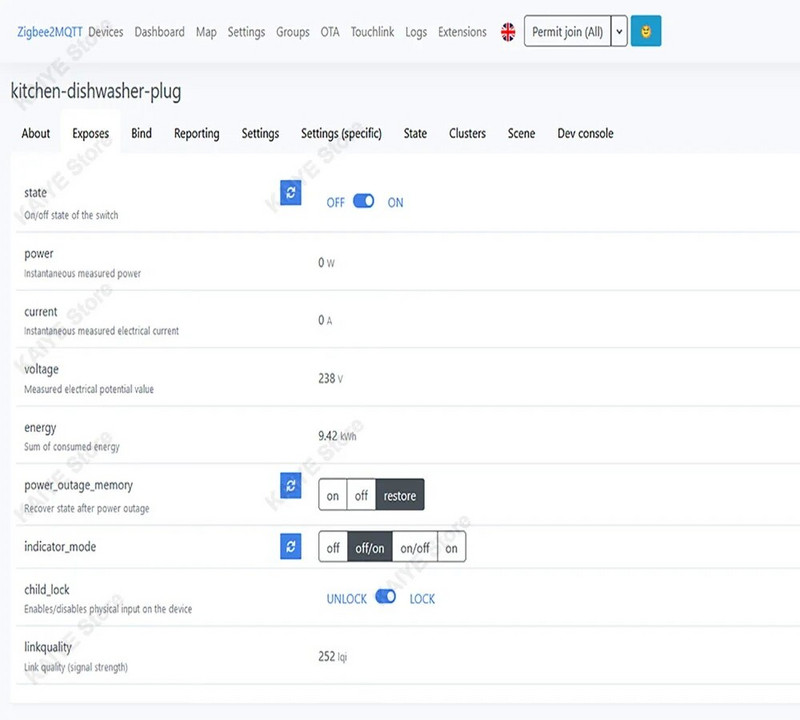Set power outage memory to off
Screen dimensions: 800x720
pos(361,496)
